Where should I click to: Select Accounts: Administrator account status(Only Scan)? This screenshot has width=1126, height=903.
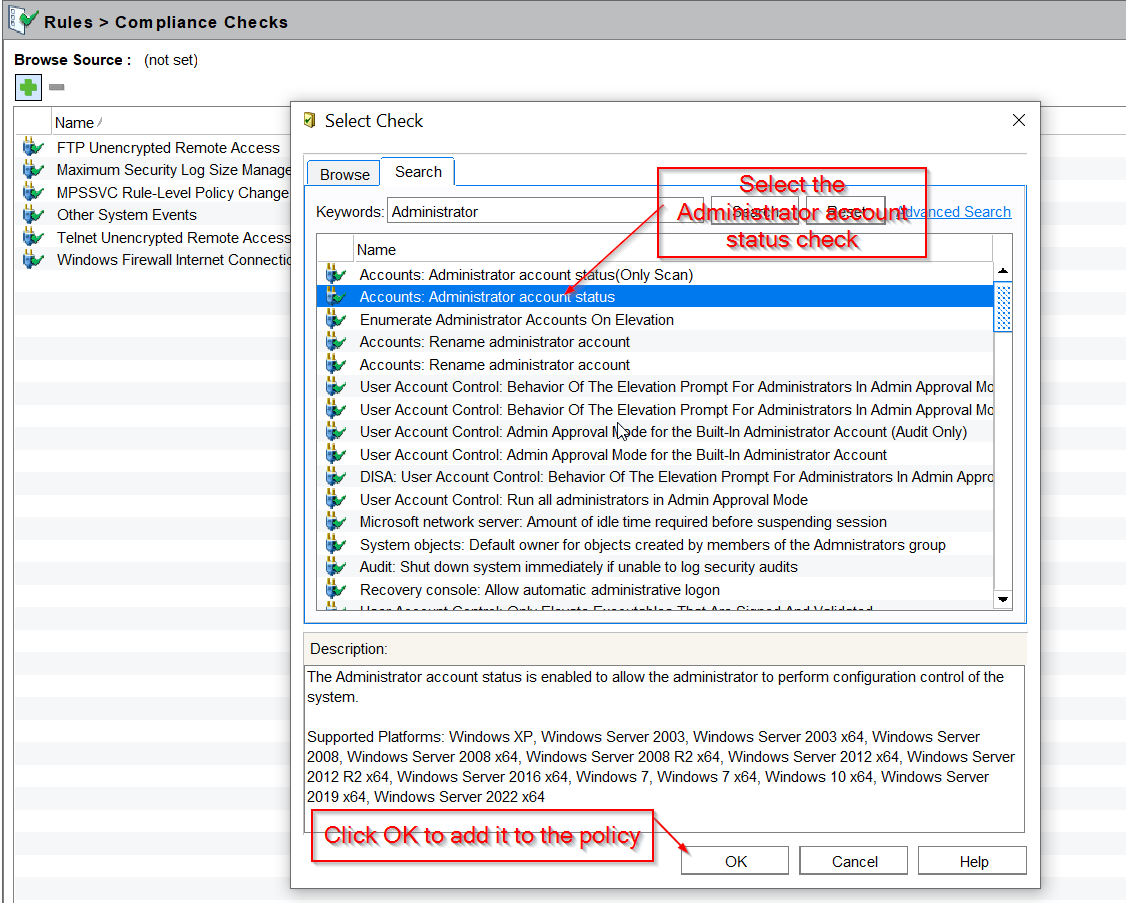(x=655, y=274)
